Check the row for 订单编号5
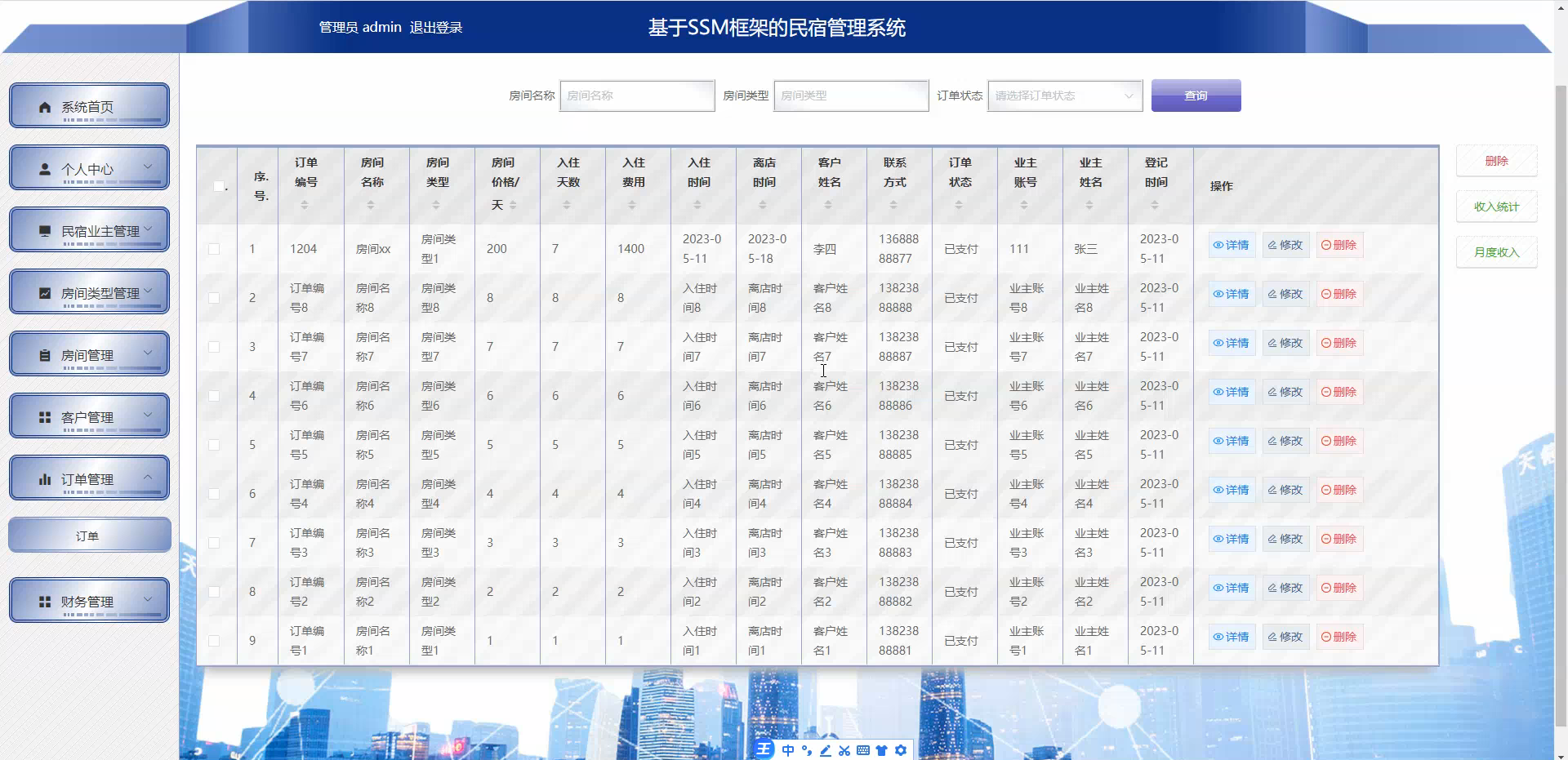This screenshot has width=1568, height=760. pos(214,445)
